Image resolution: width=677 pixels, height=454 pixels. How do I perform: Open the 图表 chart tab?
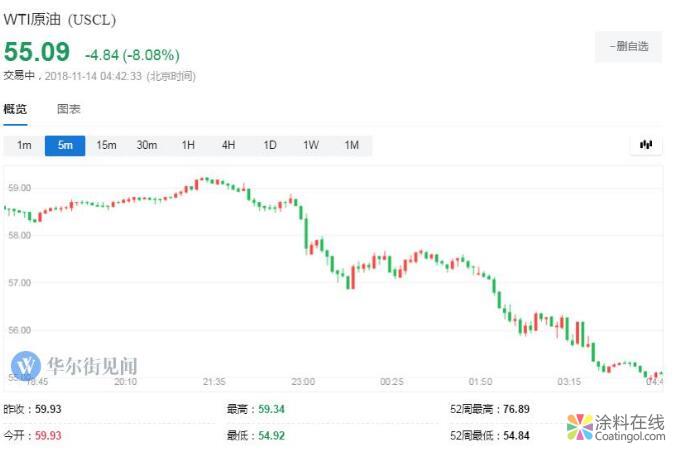coord(69,109)
